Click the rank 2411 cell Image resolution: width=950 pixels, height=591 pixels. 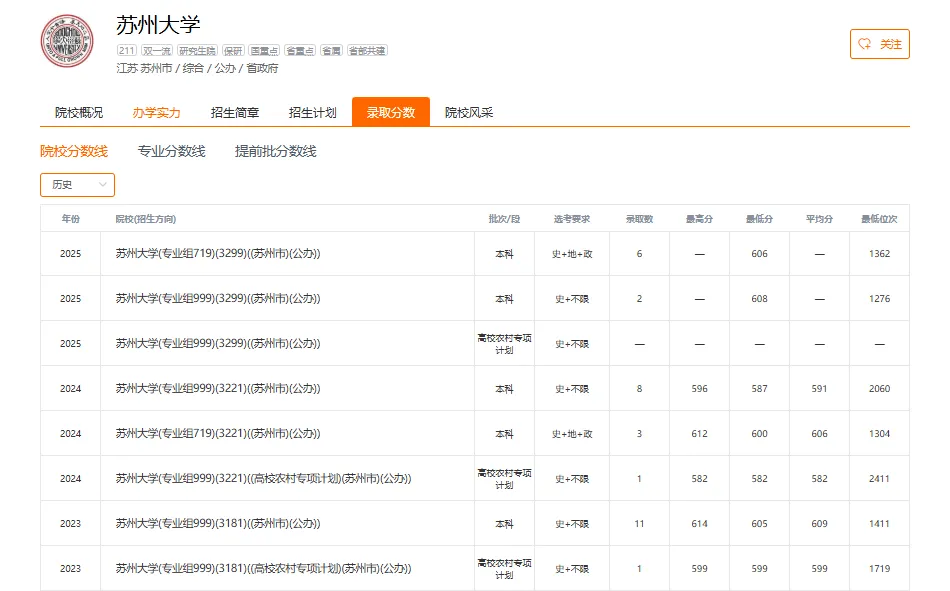(x=879, y=478)
